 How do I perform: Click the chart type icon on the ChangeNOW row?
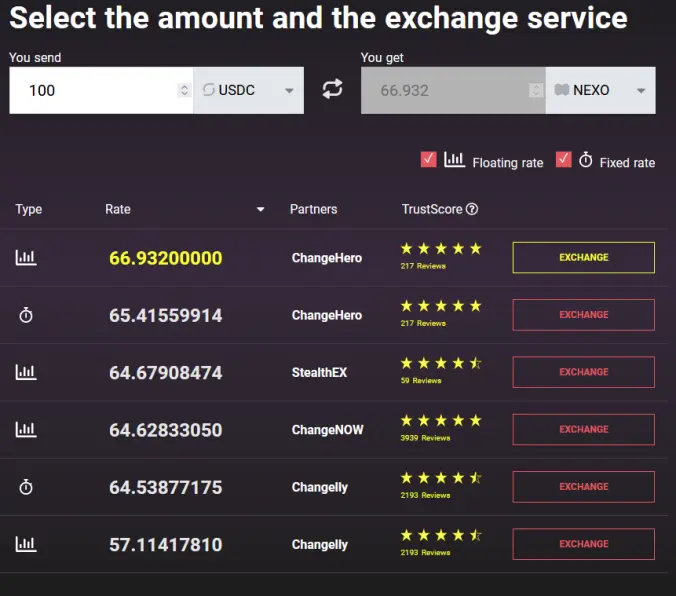[x=26, y=430]
